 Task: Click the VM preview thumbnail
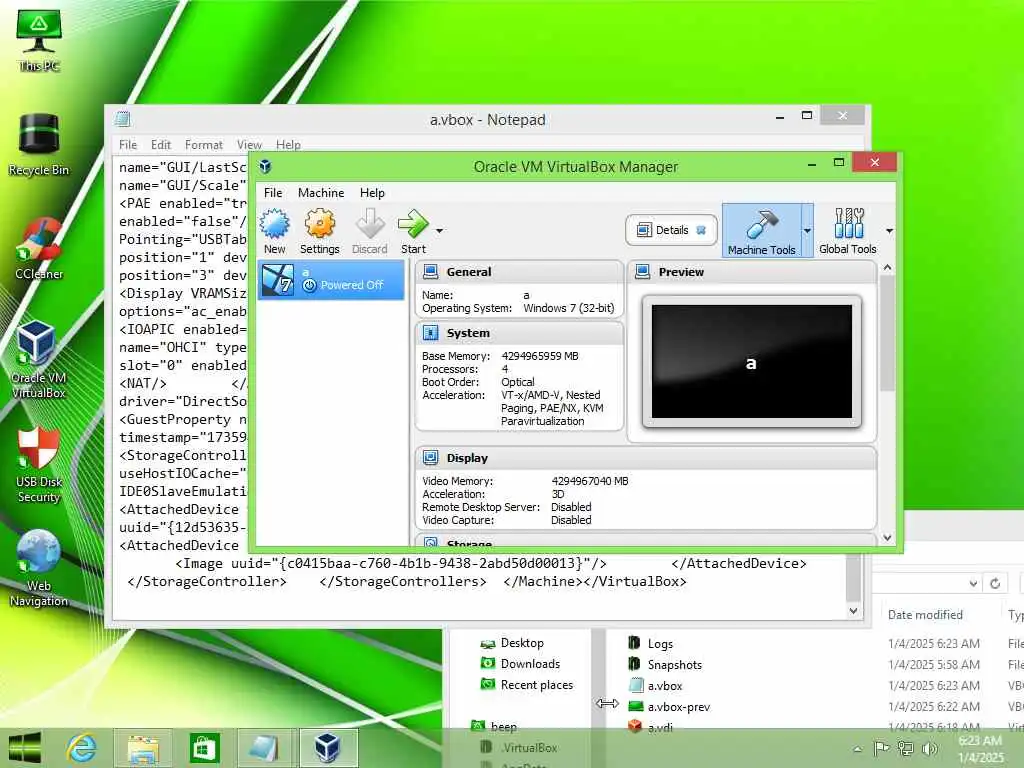pos(752,361)
